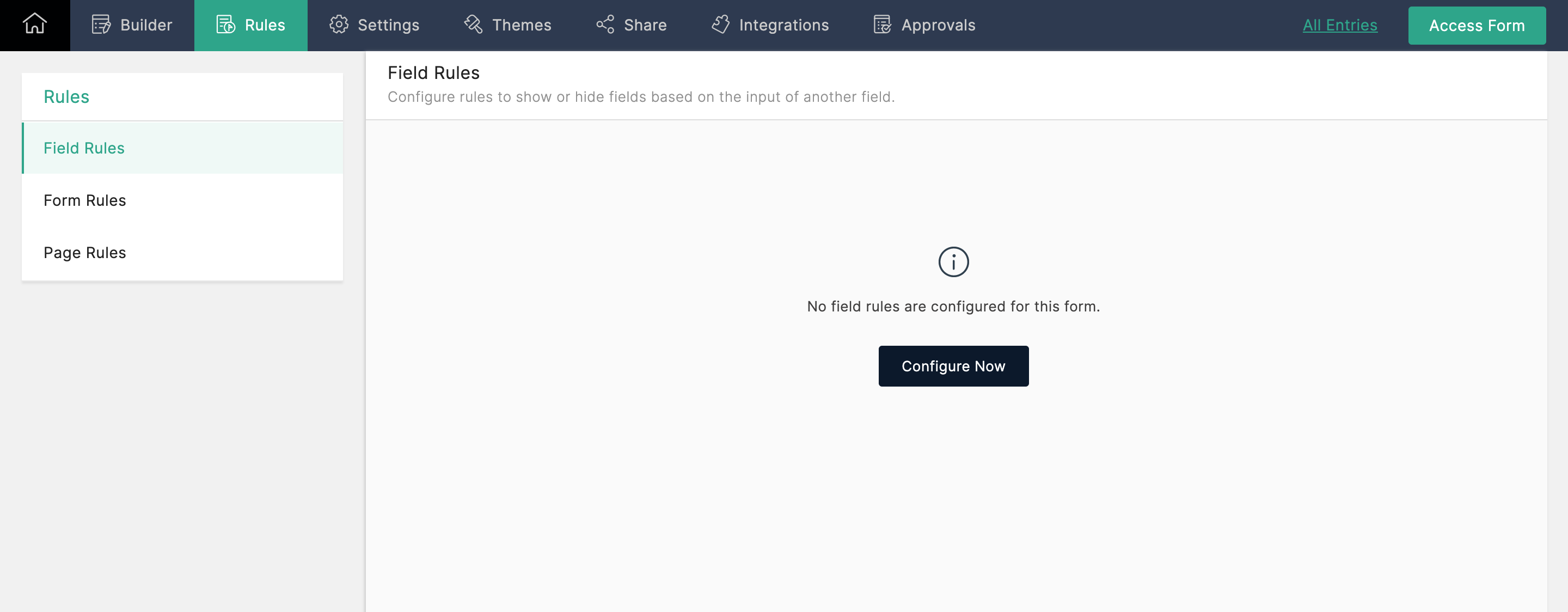Switch to the Settings tab

388,25
